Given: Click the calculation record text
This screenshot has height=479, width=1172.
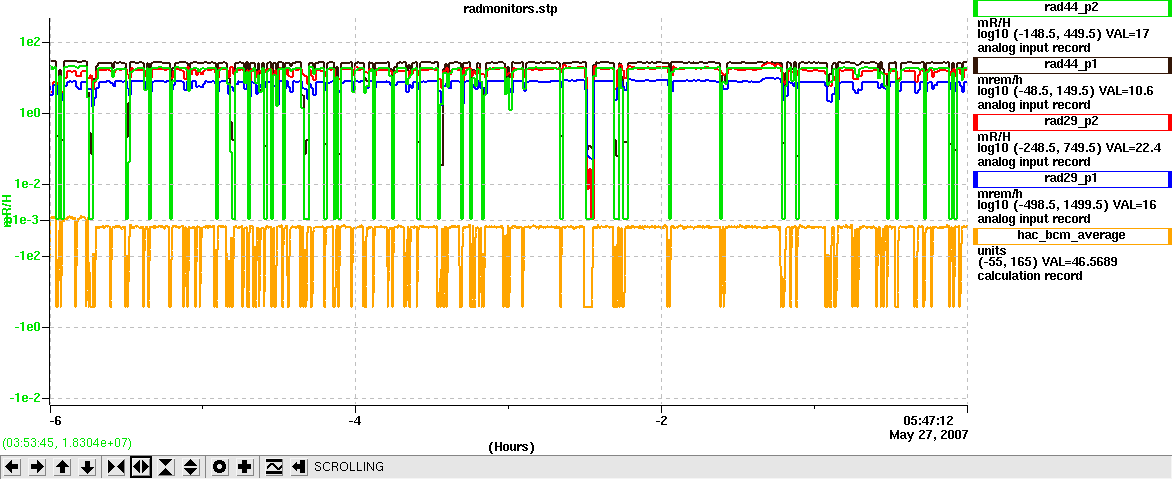Looking at the screenshot, I should pos(1030,276).
